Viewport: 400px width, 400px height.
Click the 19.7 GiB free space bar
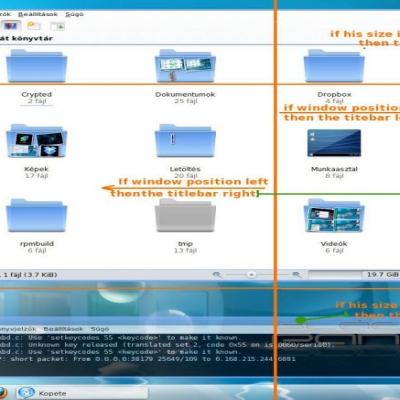[x=354, y=275]
